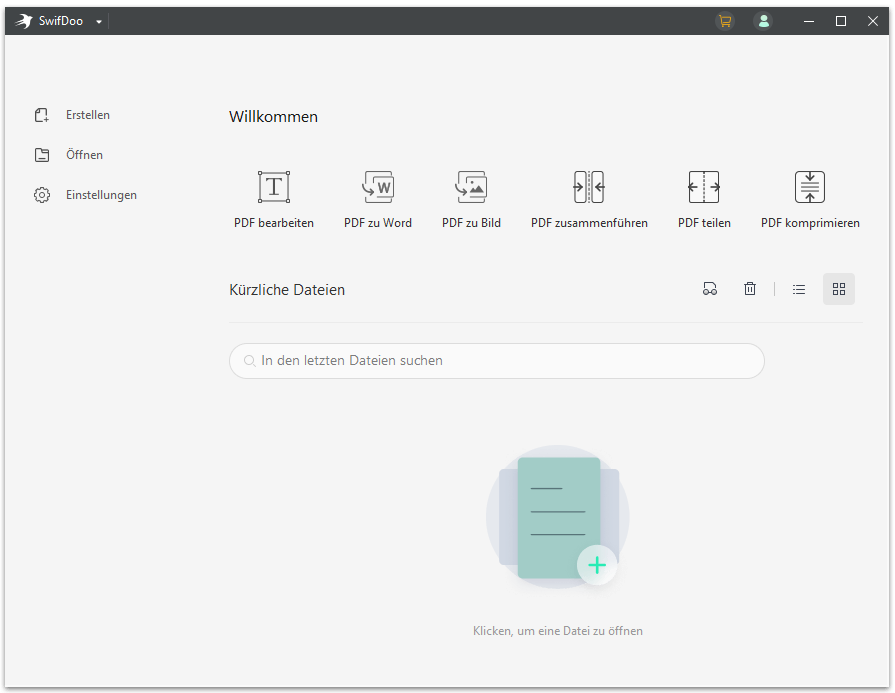Click the green plus add-file button
The image size is (895, 693).
coord(597,565)
